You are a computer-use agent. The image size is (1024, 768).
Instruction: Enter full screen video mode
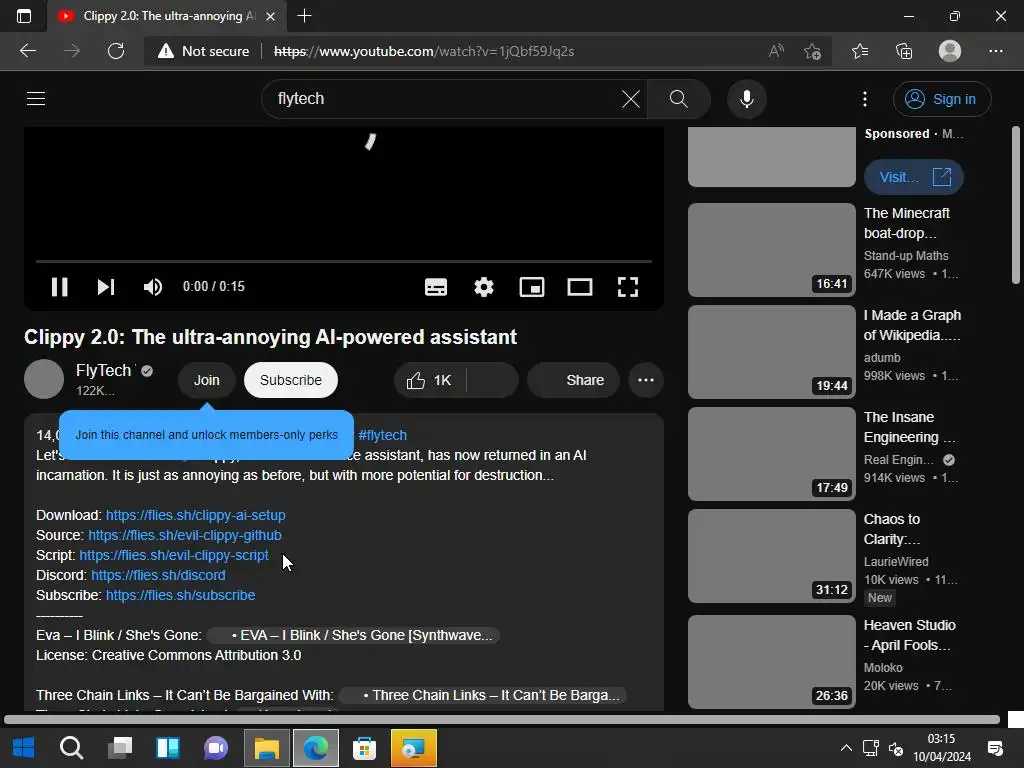(628, 287)
